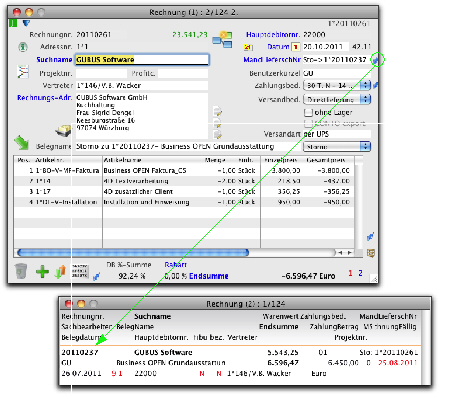Click 'CUBUS Software' in the Rechnung (2) window
Viewport: 449px width, 399px height.
tap(163, 352)
